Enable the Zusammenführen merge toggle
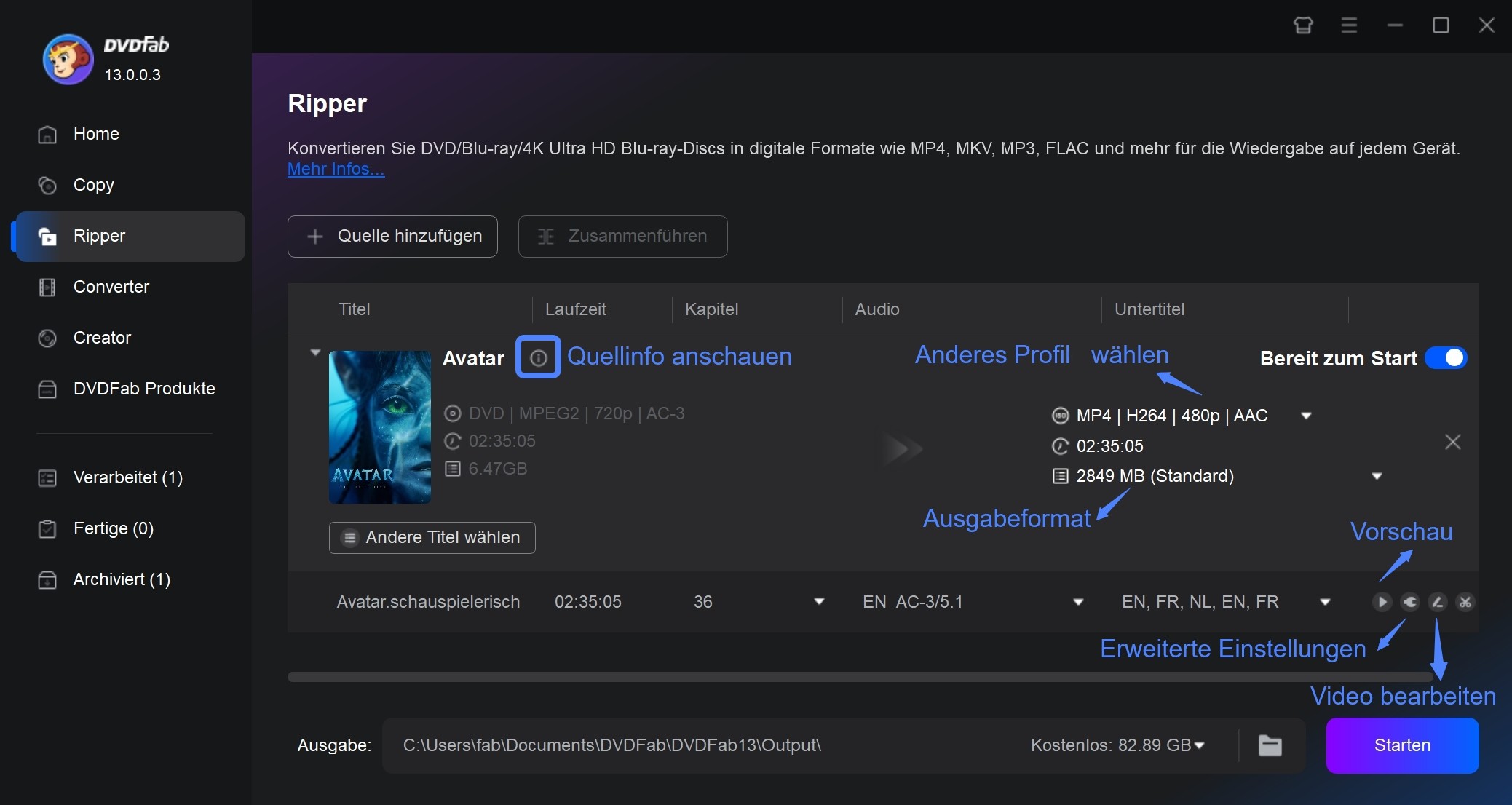This screenshot has height=805, width=1512. pyautogui.click(x=623, y=235)
